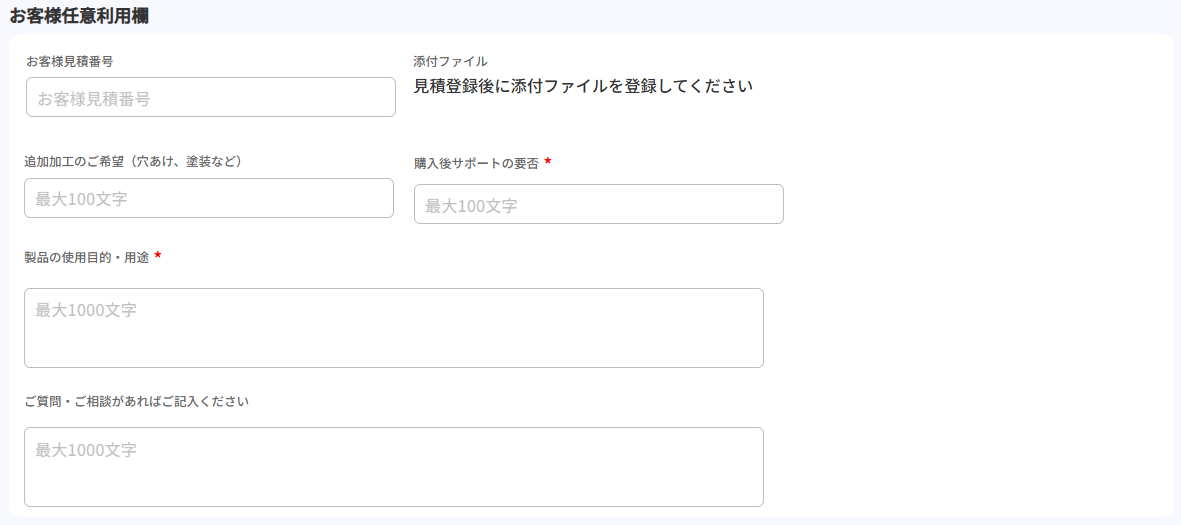Click bottom-right corner of 製品の使用目的・用途 text area
The width and height of the screenshot is (1181, 525).
point(758,362)
